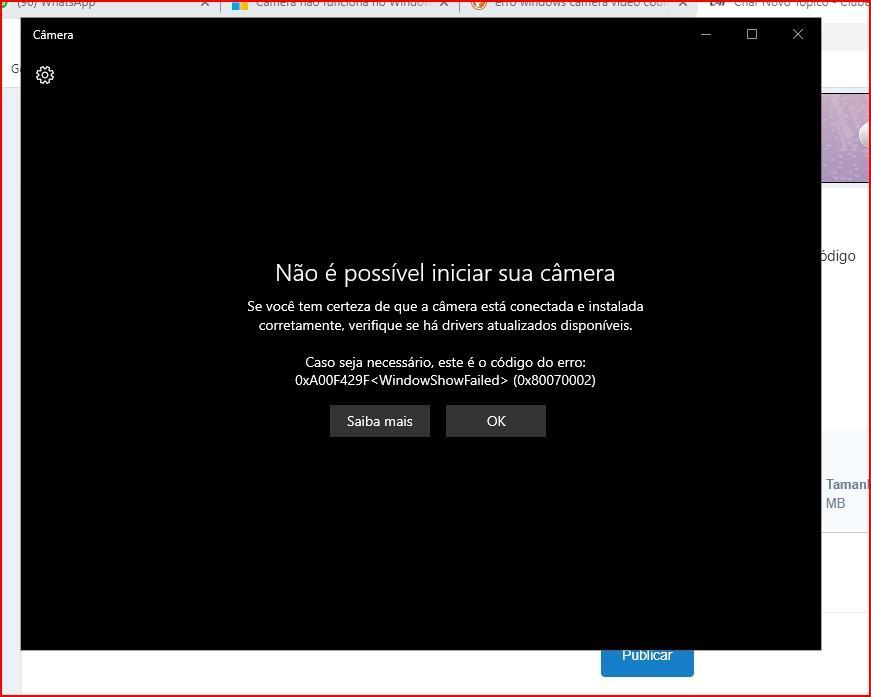The image size is (871, 697).
Task: Click the heading Não é possível iniciar sua câmera
Action: 445,273
